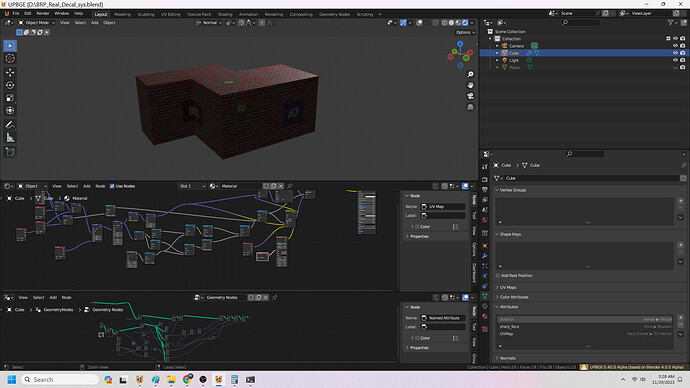
Task: Expand the UV Maps panel
Action: click(x=497, y=287)
